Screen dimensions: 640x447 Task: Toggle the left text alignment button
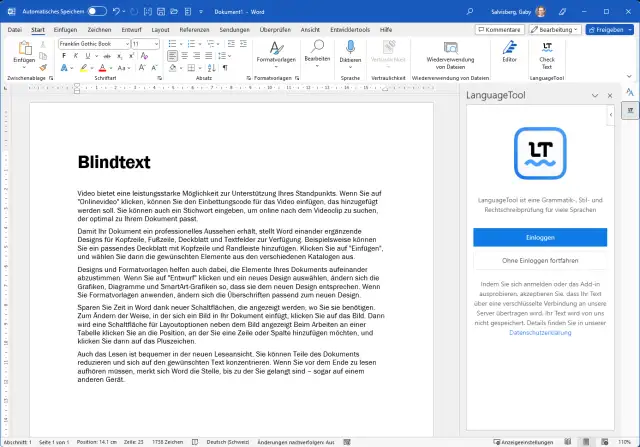point(173,56)
